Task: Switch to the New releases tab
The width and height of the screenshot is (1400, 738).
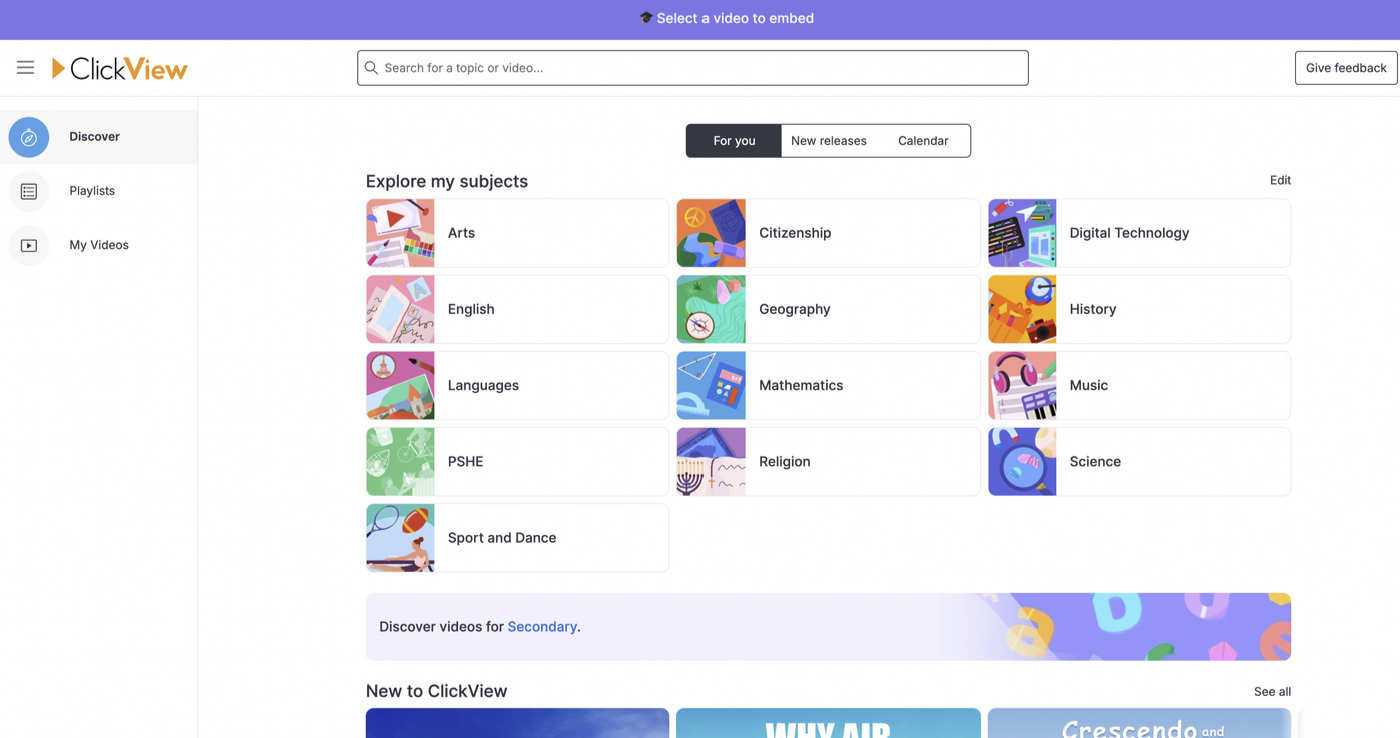Action: pyautogui.click(x=828, y=141)
